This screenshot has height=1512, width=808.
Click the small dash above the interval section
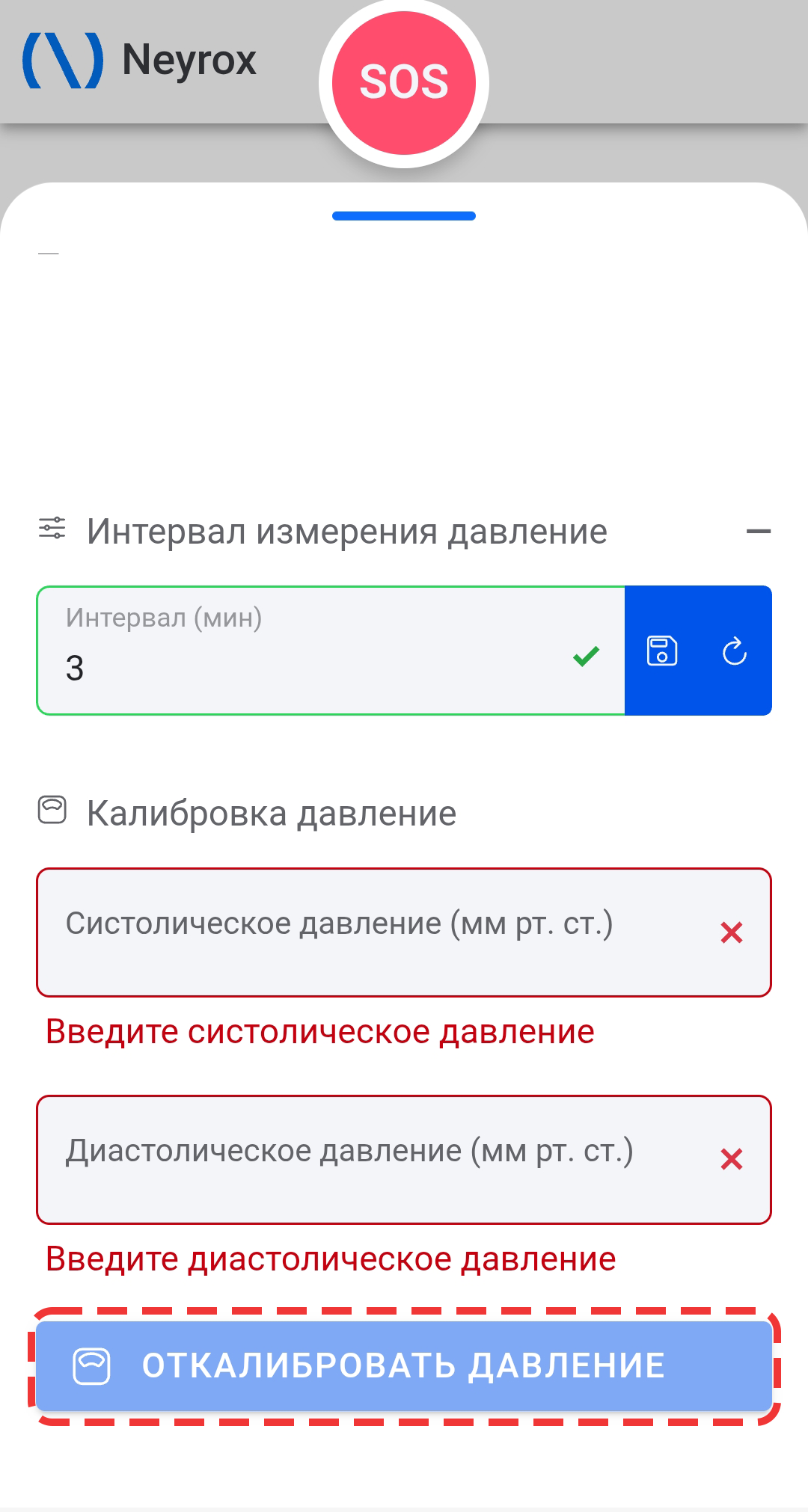[49, 254]
